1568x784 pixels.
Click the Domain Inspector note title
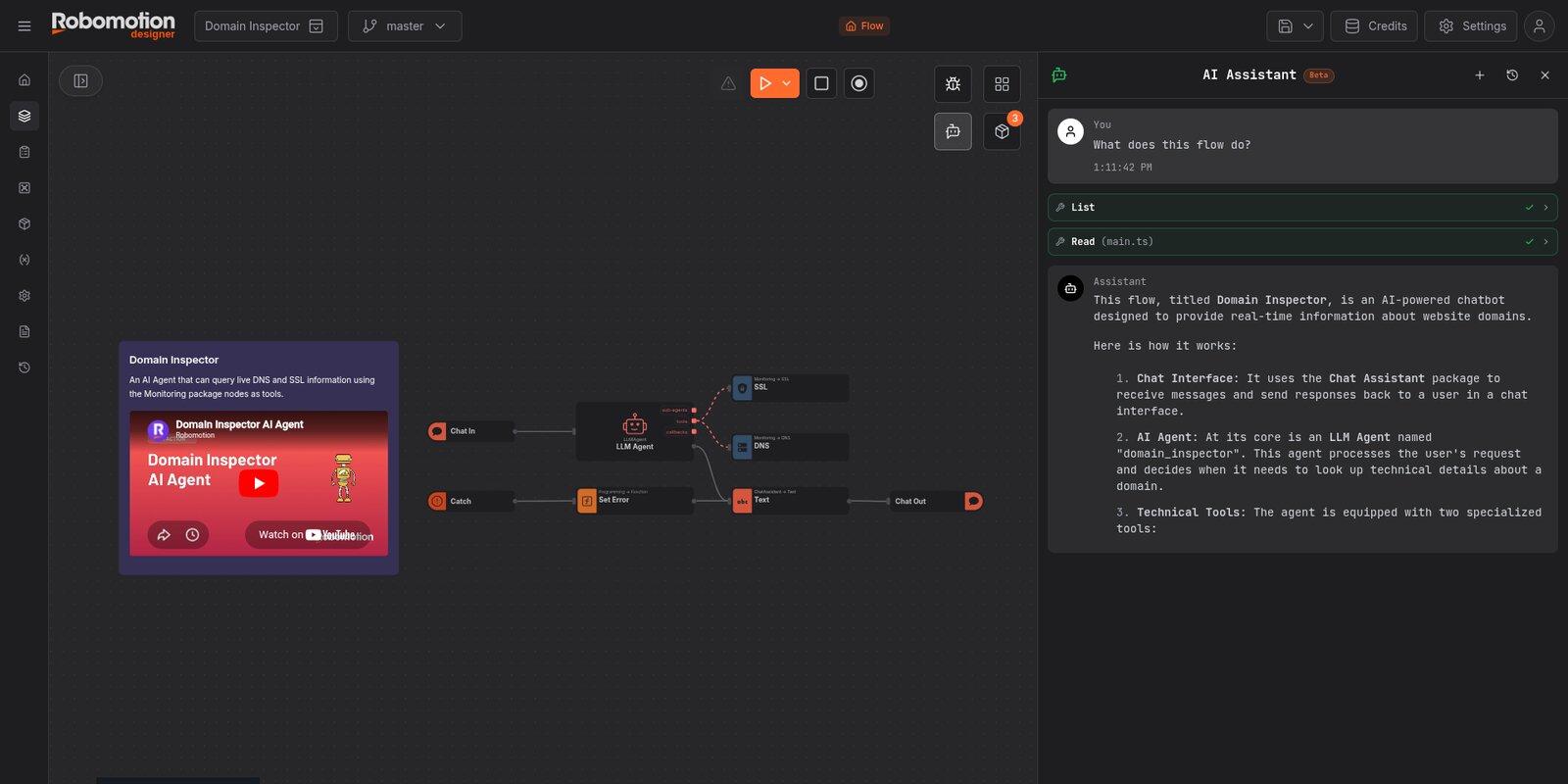point(173,360)
